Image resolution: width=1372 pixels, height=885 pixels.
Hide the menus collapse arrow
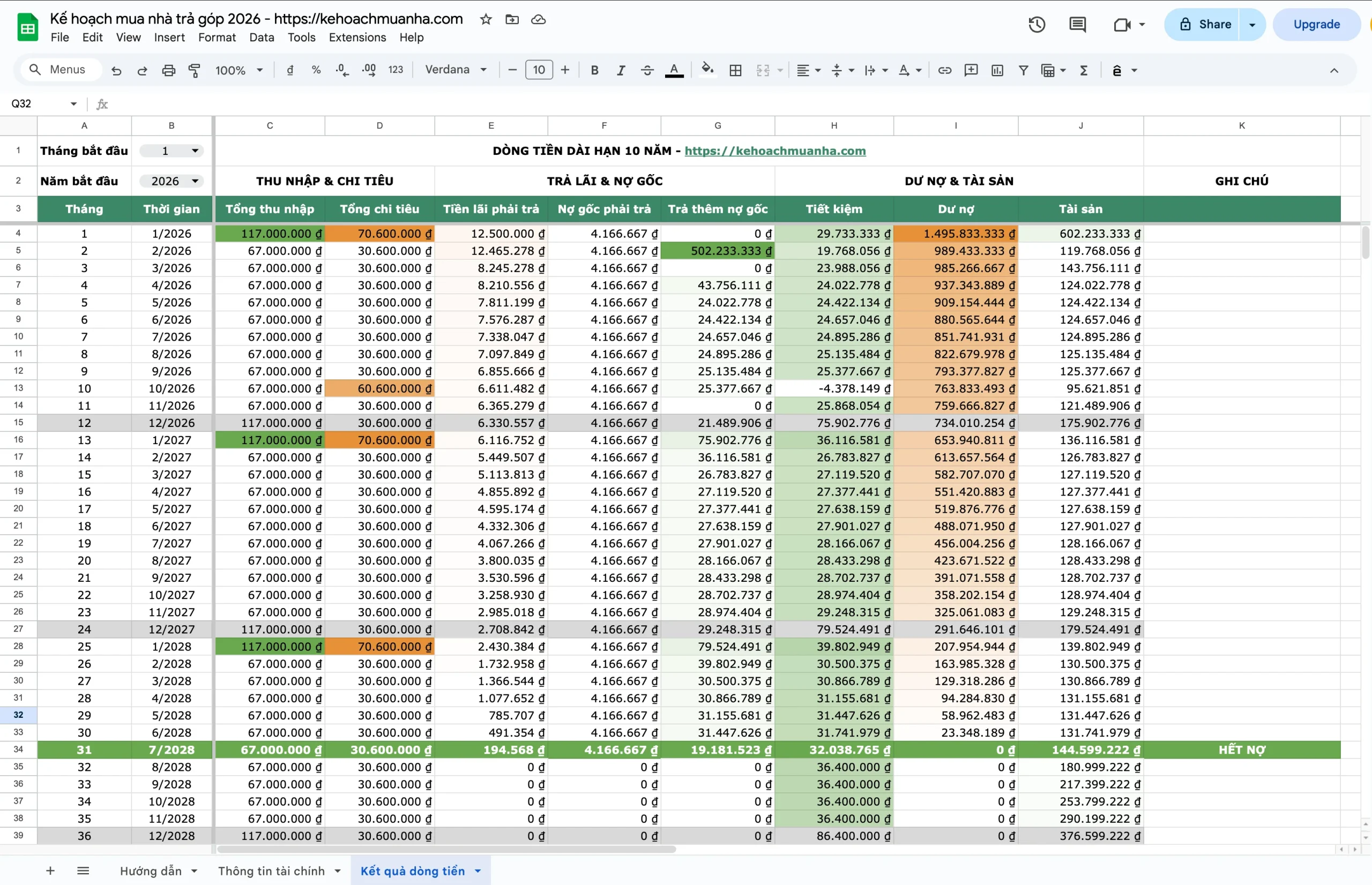pos(1334,70)
